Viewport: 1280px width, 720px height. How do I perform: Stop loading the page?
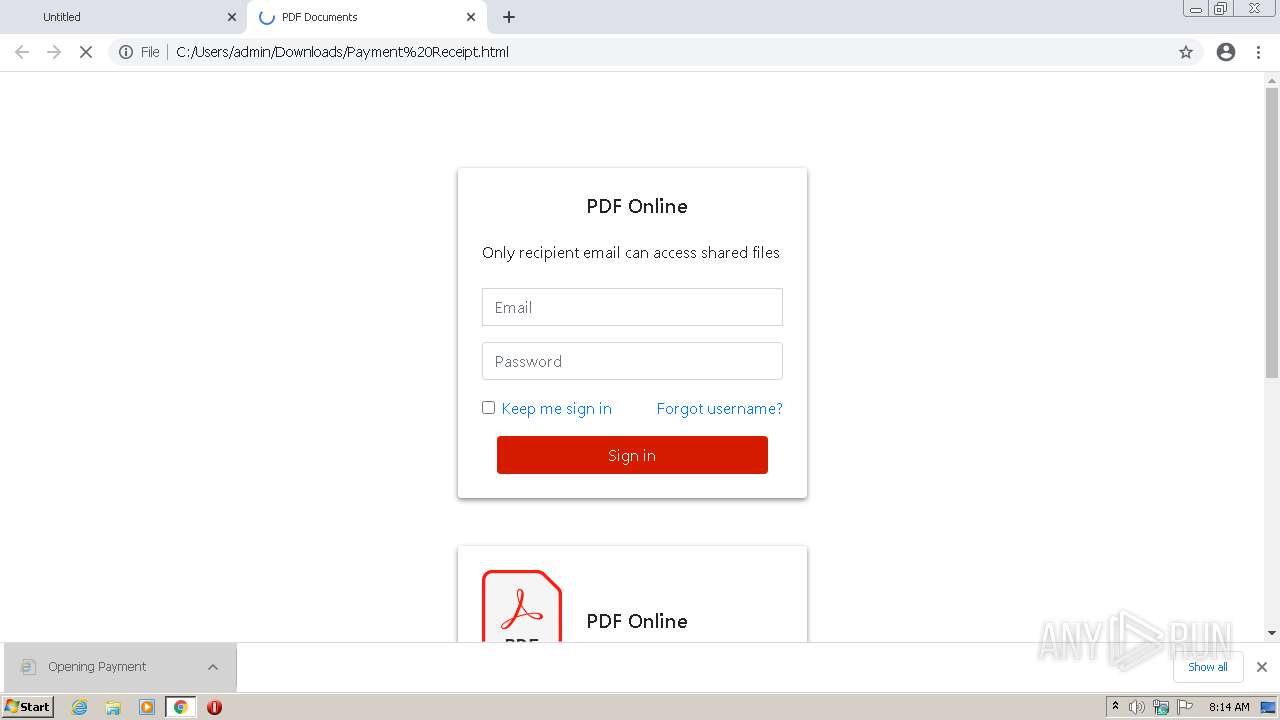click(86, 52)
